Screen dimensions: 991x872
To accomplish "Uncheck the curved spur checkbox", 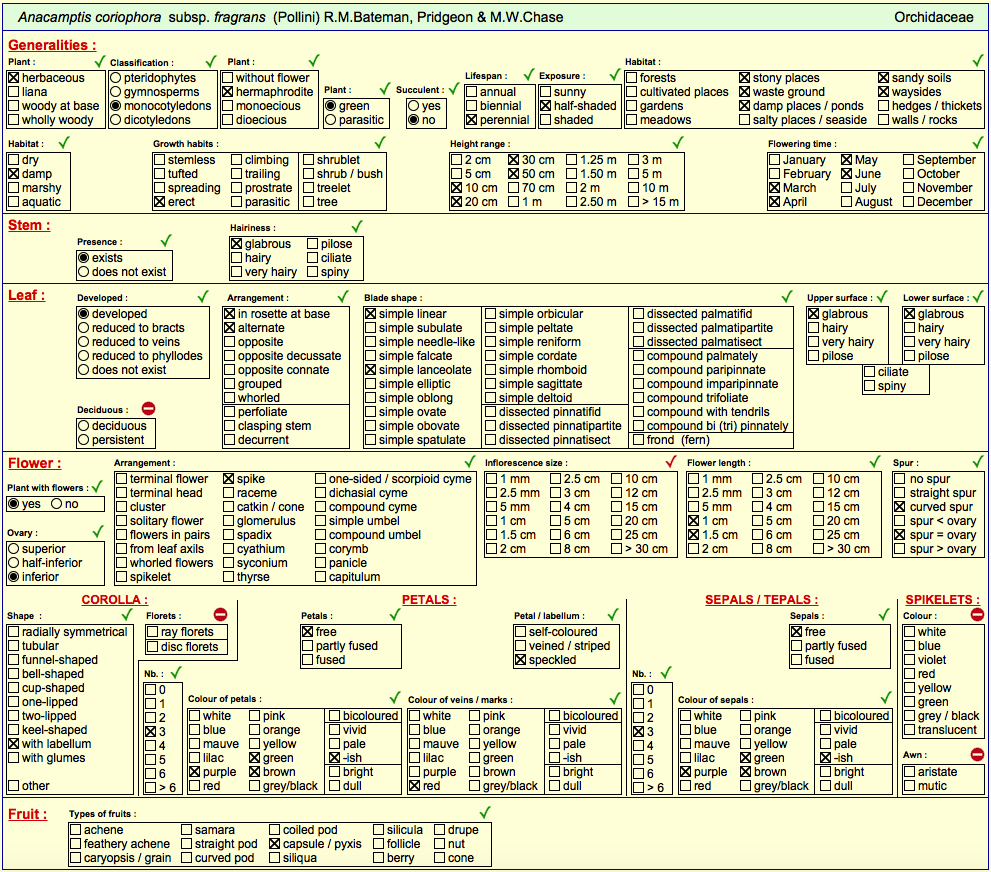I will (x=900, y=507).
